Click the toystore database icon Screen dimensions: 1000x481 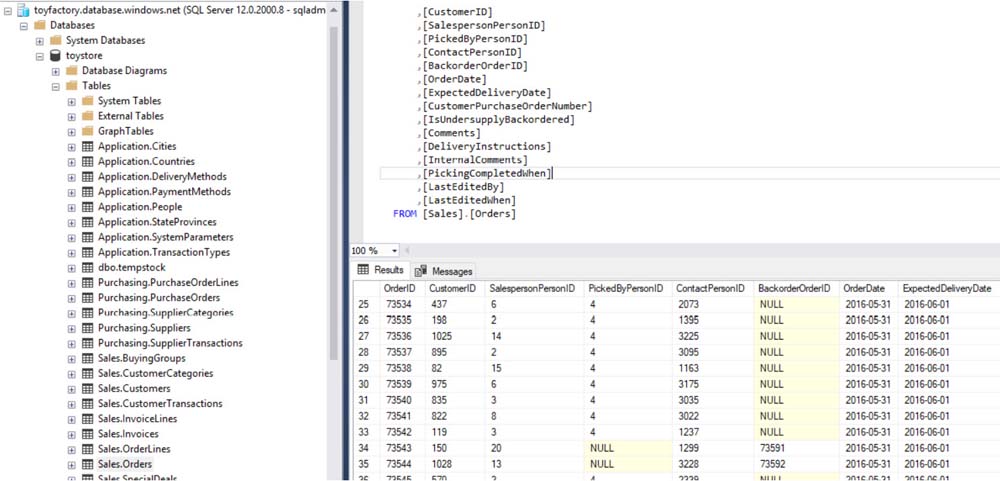[x=55, y=56]
